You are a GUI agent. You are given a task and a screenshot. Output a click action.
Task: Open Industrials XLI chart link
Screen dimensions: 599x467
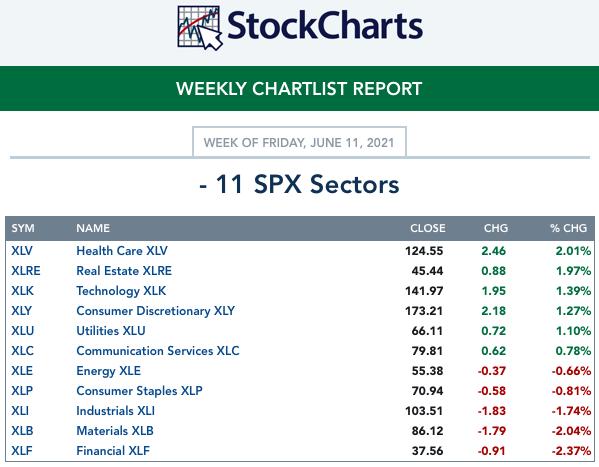pyautogui.click(x=115, y=411)
